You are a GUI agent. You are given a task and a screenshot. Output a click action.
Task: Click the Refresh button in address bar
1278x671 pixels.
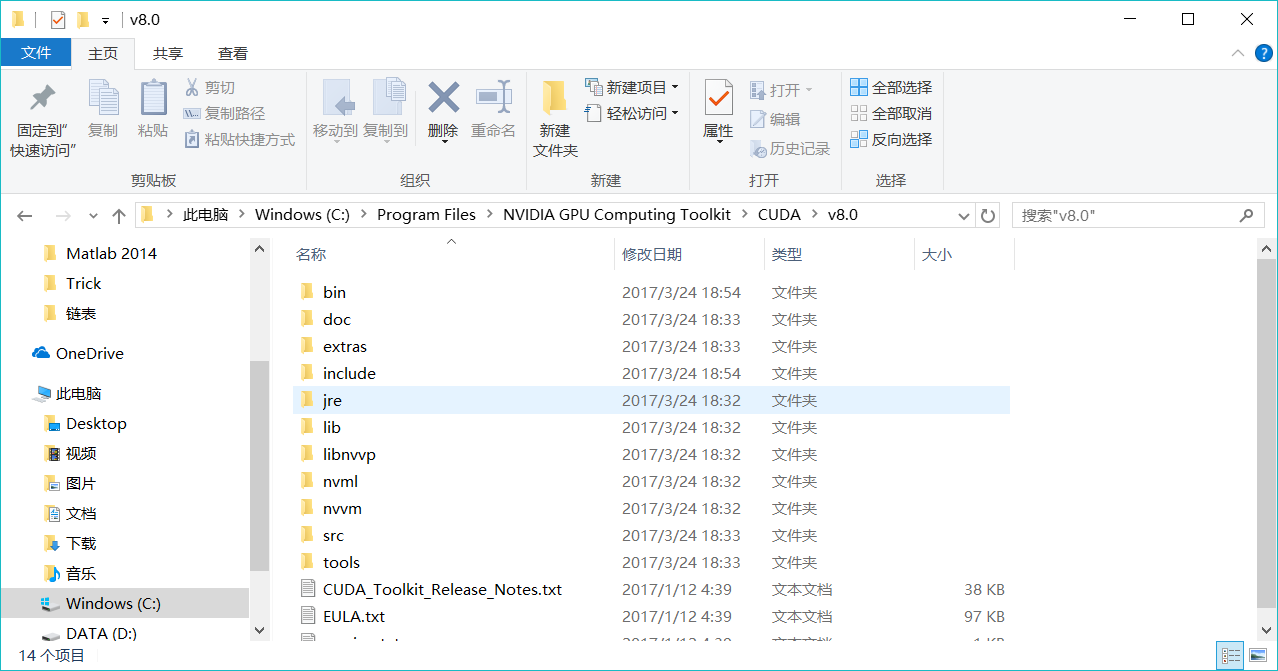tap(988, 216)
